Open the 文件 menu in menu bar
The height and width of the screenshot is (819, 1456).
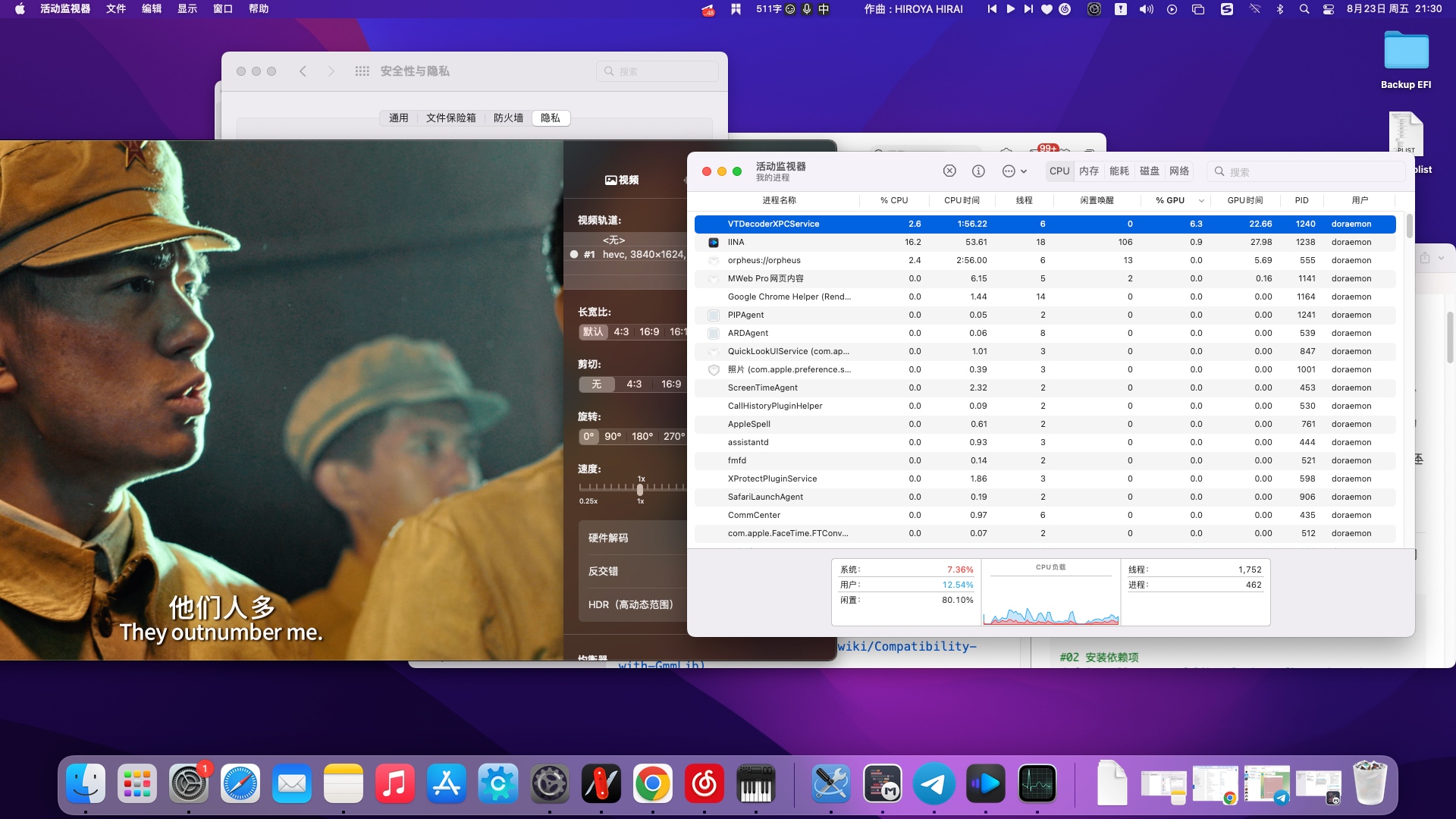point(116,9)
